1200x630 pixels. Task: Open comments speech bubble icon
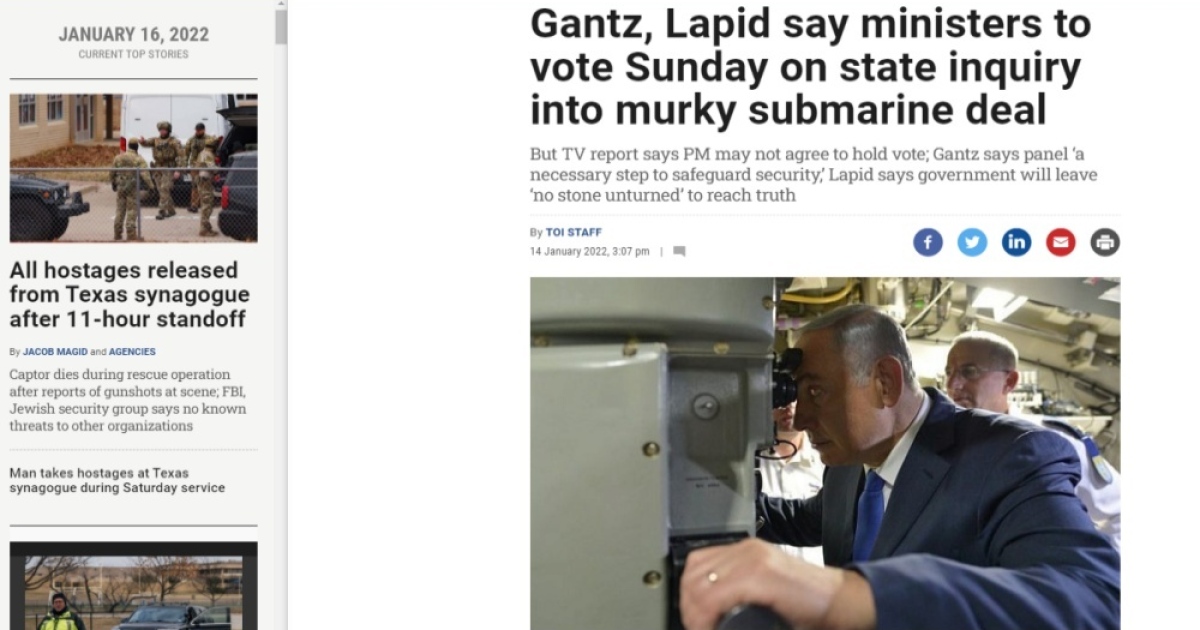(x=679, y=251)
